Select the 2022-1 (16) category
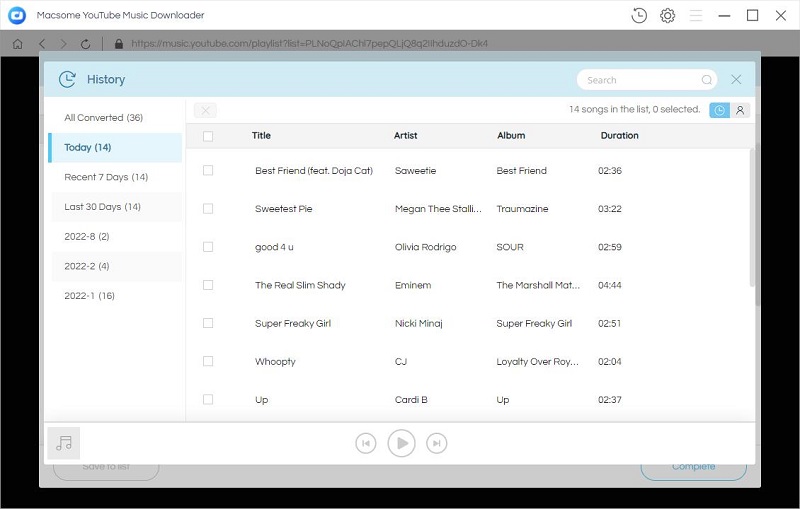This screenshot has height=509, width=800. 116,296
